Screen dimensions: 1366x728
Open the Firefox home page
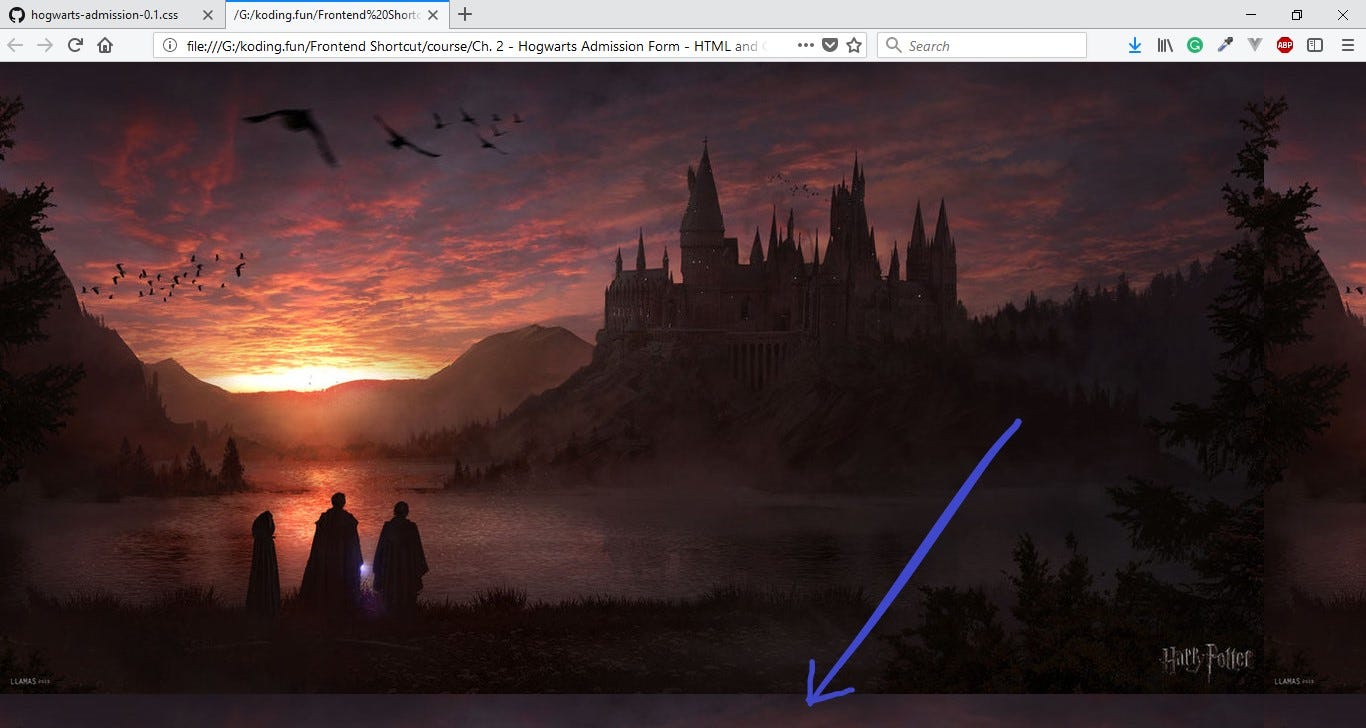[x=105, y=45]
